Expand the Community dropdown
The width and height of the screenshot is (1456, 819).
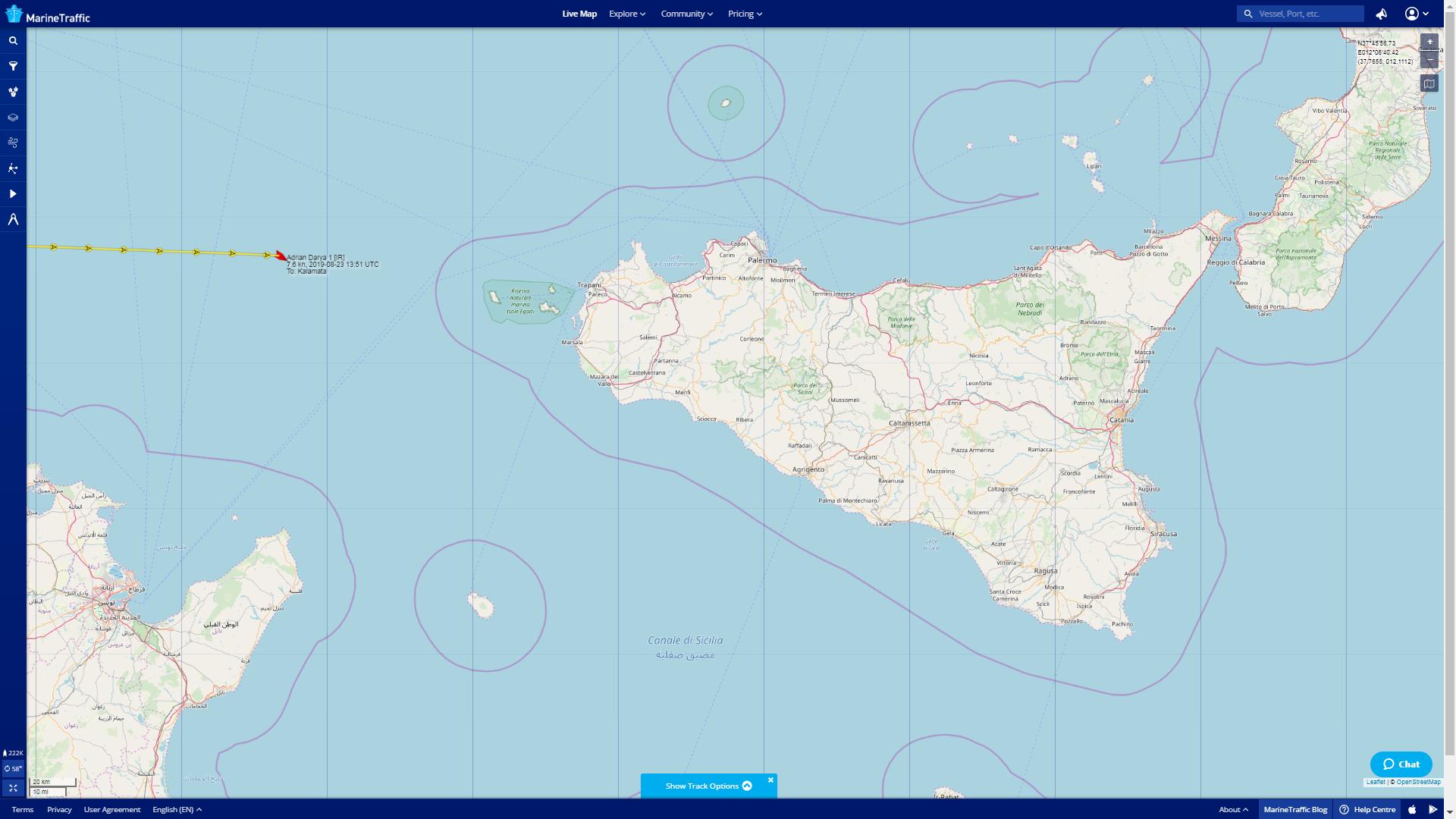[686, 14]
